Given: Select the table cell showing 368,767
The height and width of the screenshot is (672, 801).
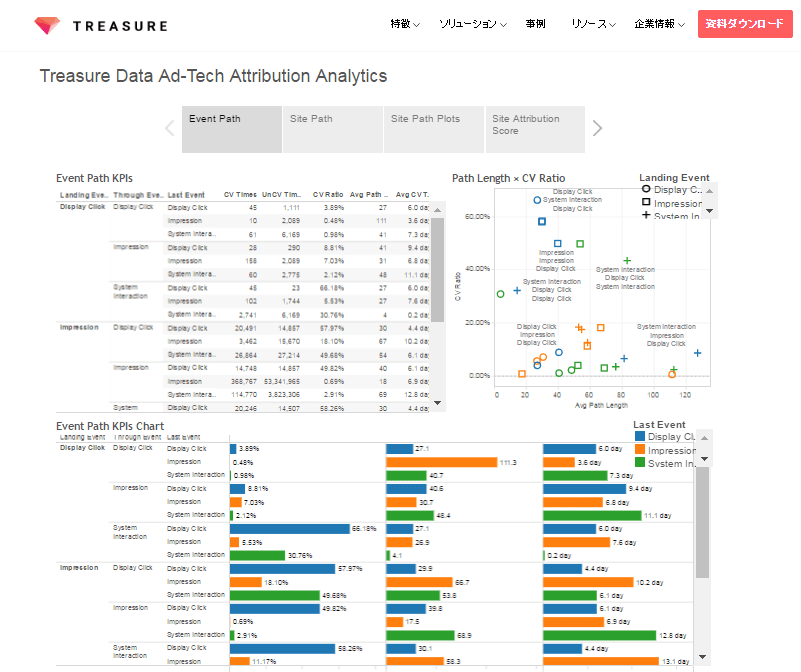Looking at the screenshot, I should pos(244,382).
